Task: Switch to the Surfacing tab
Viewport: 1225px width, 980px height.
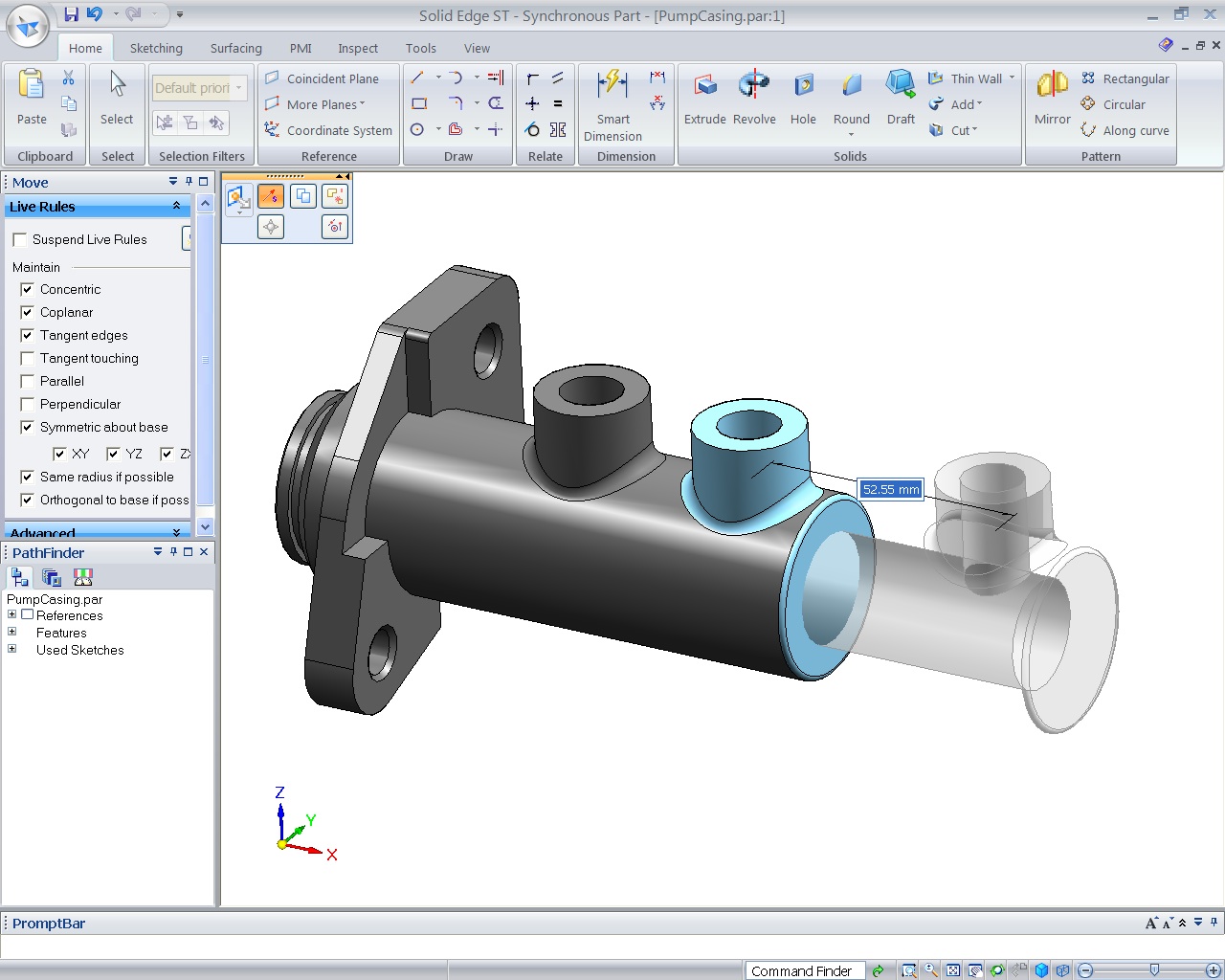Action: tap(235, 48)
